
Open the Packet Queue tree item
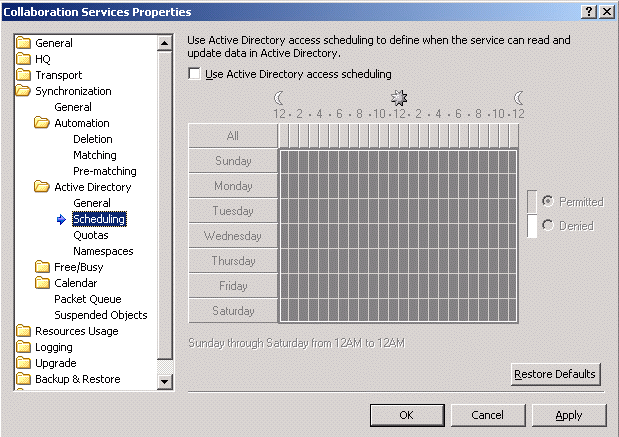click(88, 299)
